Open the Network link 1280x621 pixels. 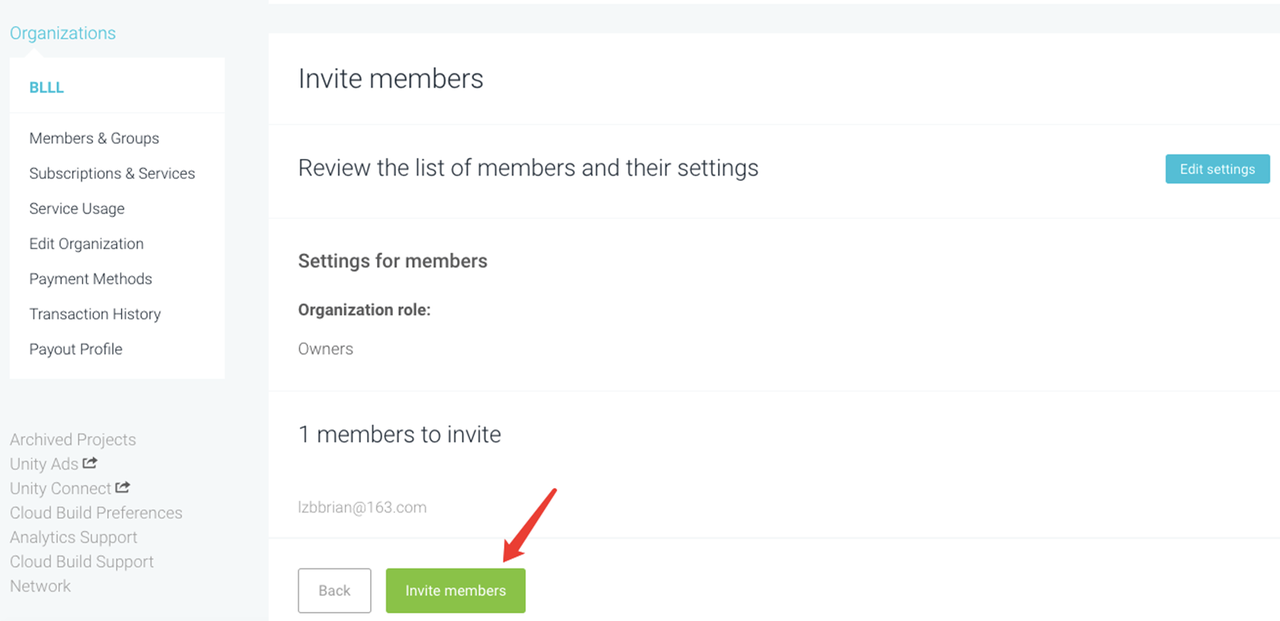41,586
